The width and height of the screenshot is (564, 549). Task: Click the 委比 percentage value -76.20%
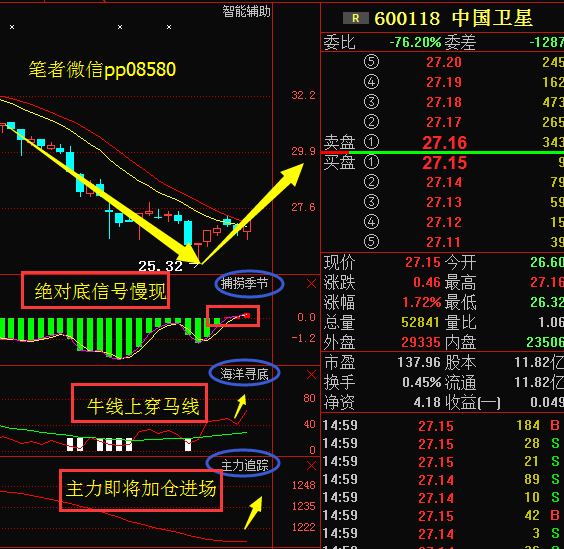[x=415, y=42]
